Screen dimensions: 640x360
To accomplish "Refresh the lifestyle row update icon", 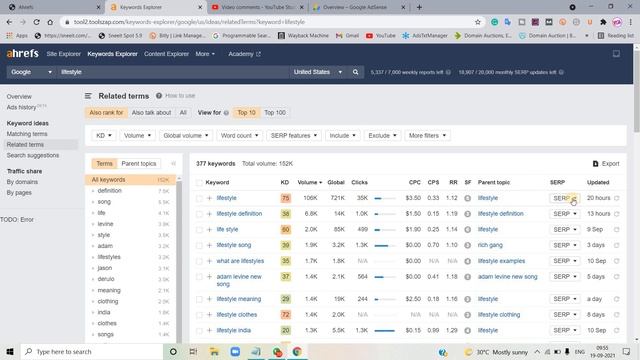I will pos(617,198).
